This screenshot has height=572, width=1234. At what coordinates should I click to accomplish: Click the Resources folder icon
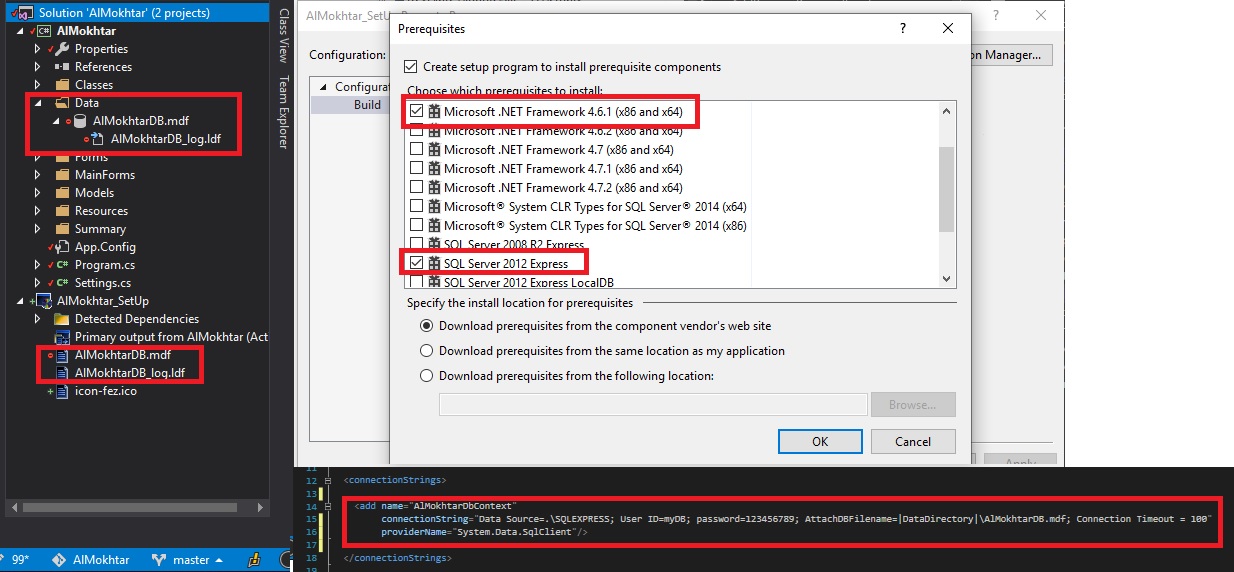point(62,211)
